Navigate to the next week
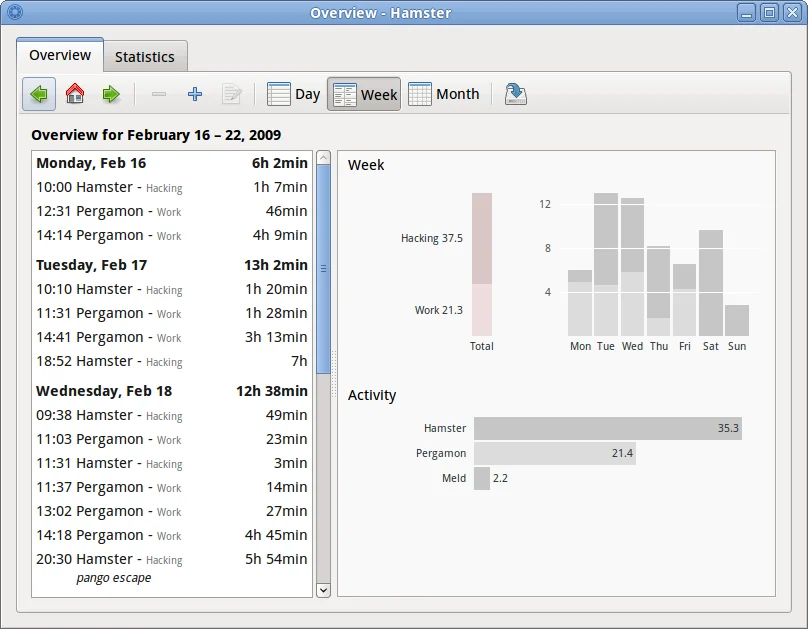This screenshot has width=808, height=629. coord(111,94)
